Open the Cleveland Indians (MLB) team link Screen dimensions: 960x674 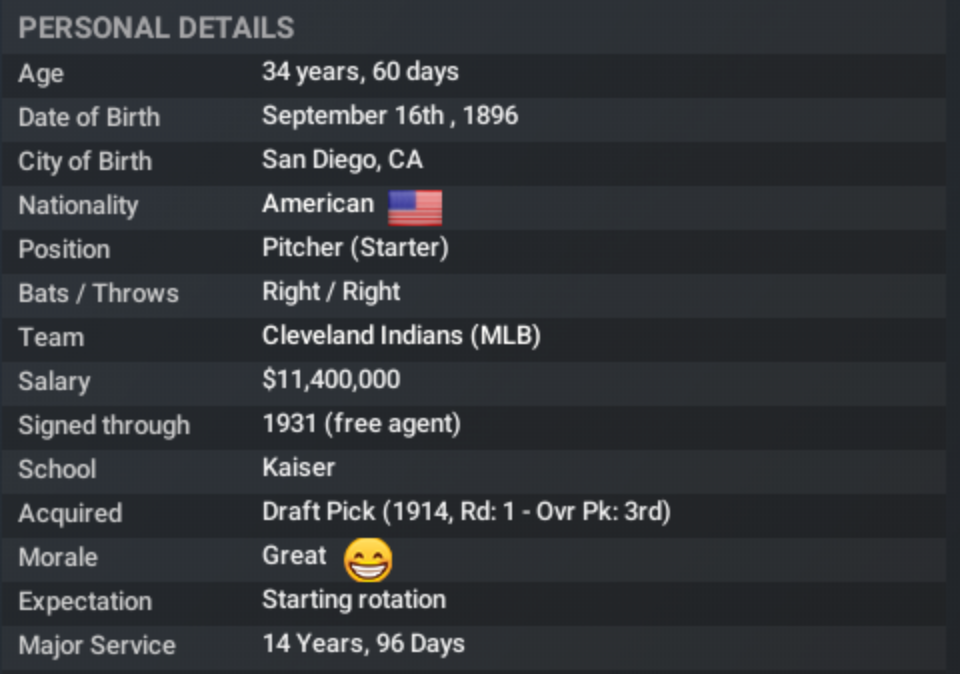pyautogui.click(x=401, y=336)
